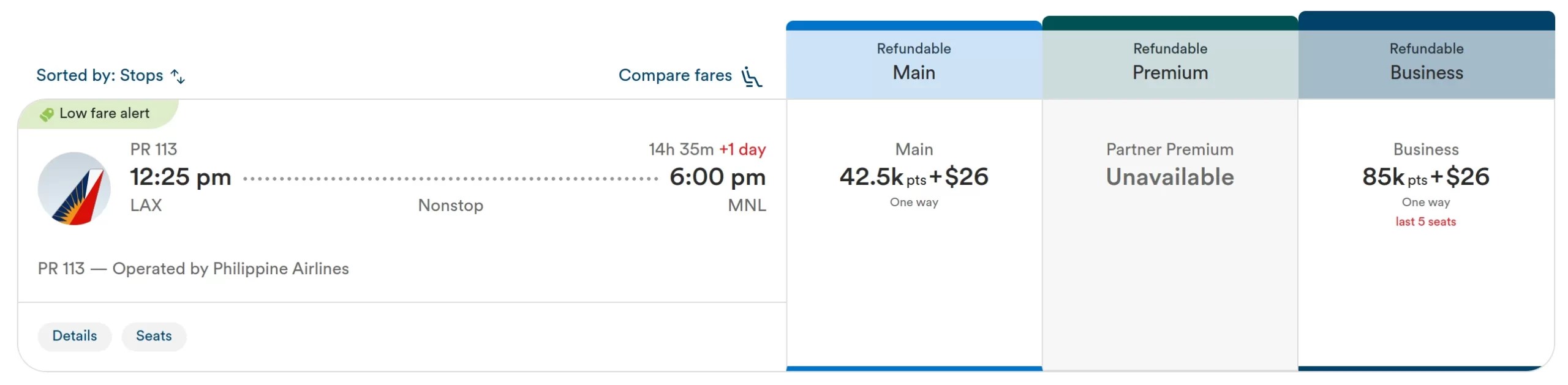Click the 12:25 pm LAX departure time

coord(180,178)
